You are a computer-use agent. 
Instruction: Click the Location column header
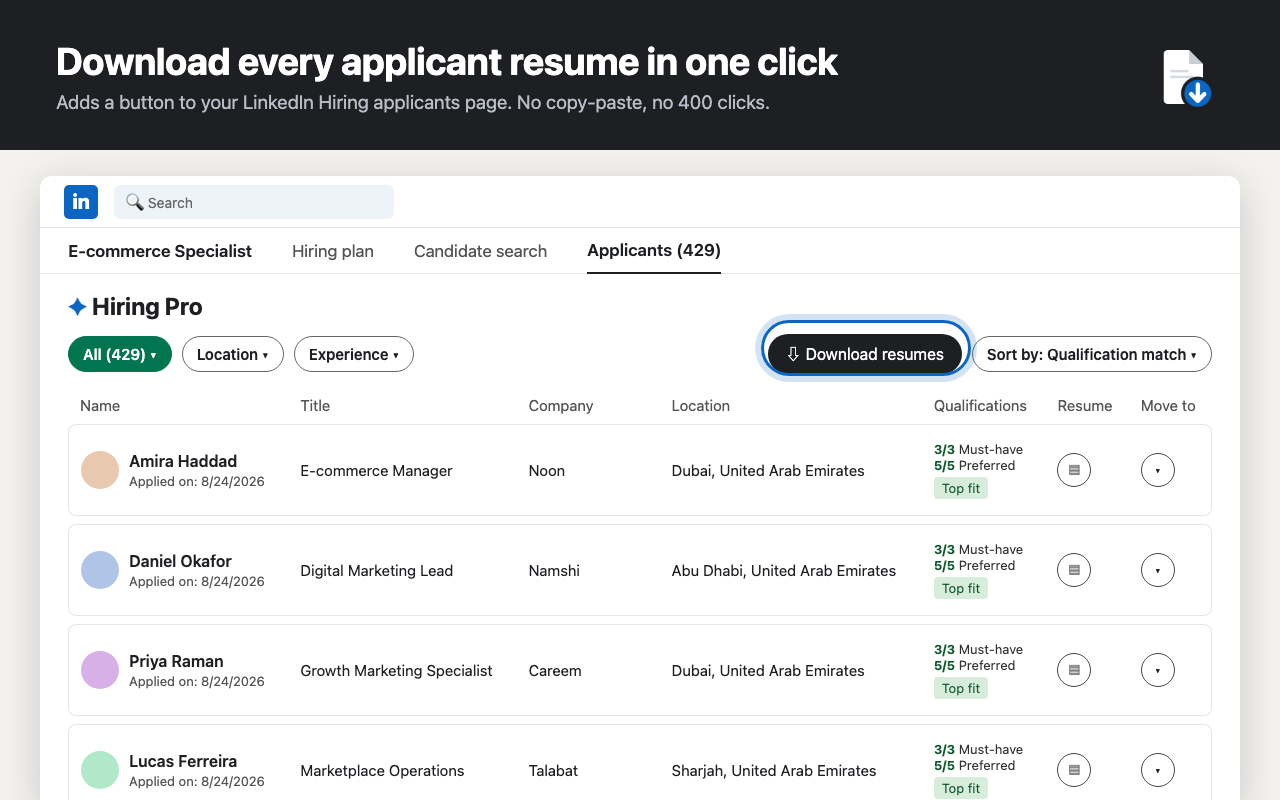[701, 405]
